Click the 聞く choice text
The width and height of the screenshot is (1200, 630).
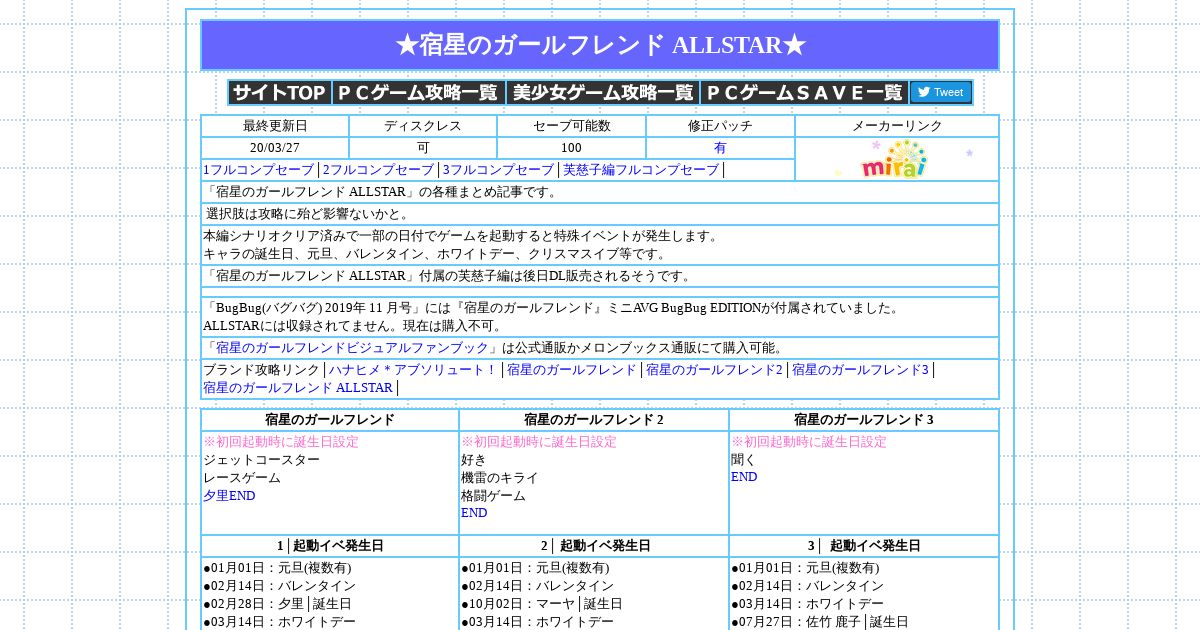coord(744,460)
